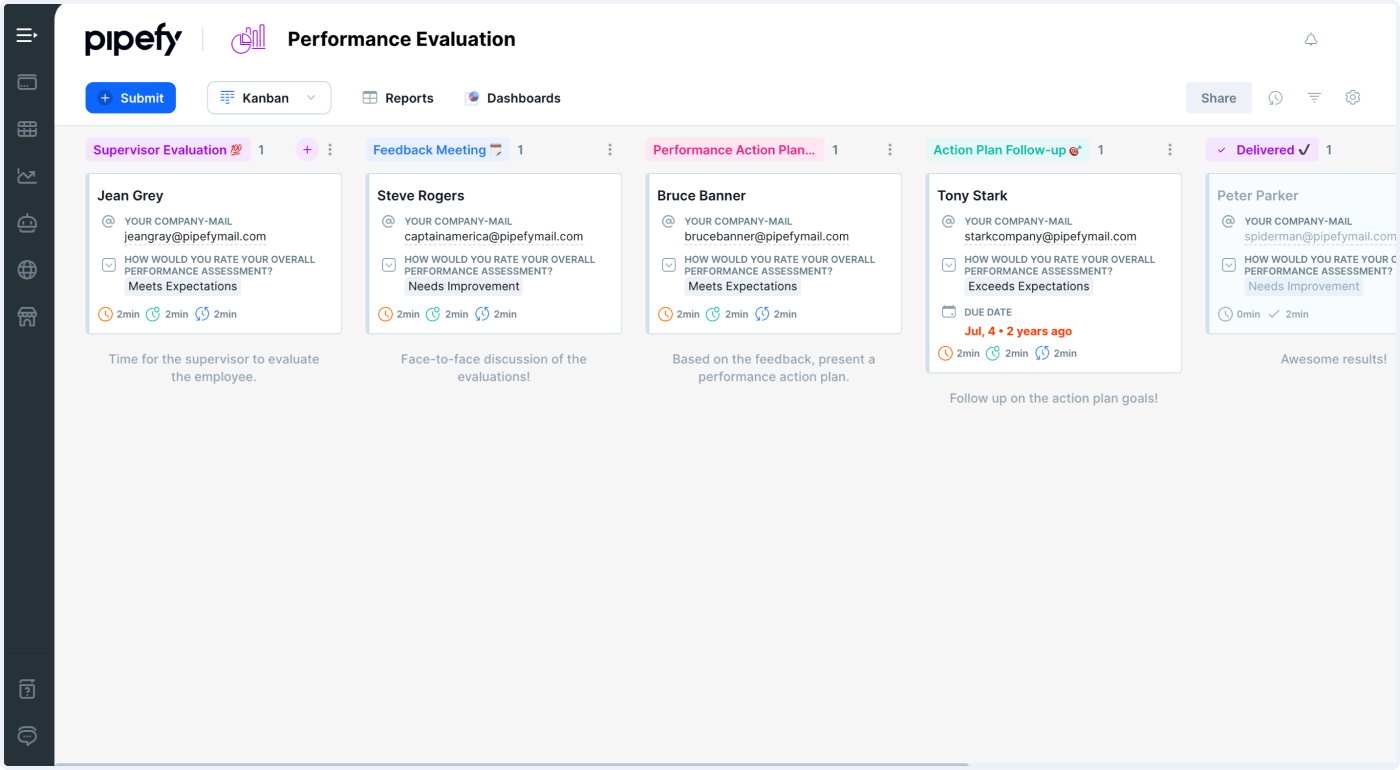Open the Kanban view dropdown
The height and width of the screenshot is (770, 1400).
pyautogui.click(x=268, y=98)
